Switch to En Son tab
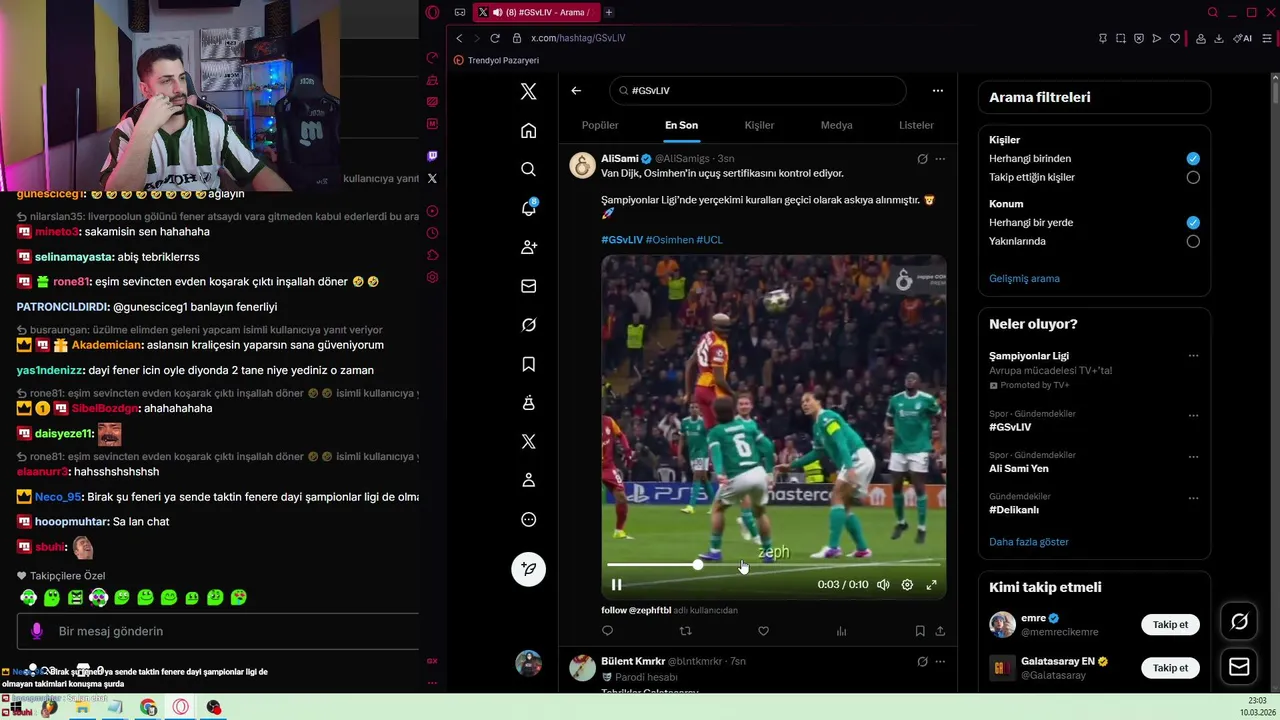This screenshot has height=720, width=1280. point(682,125)
